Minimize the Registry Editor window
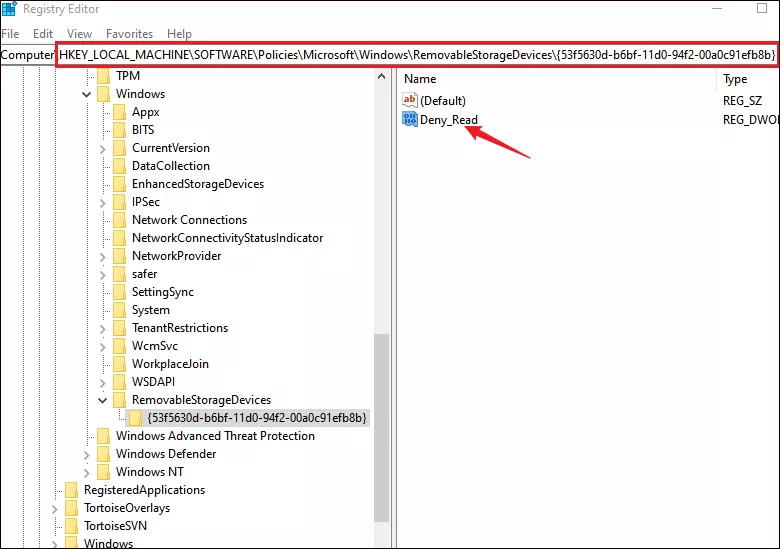The width and height of the screenshot is (780, 549). (717, 8)
